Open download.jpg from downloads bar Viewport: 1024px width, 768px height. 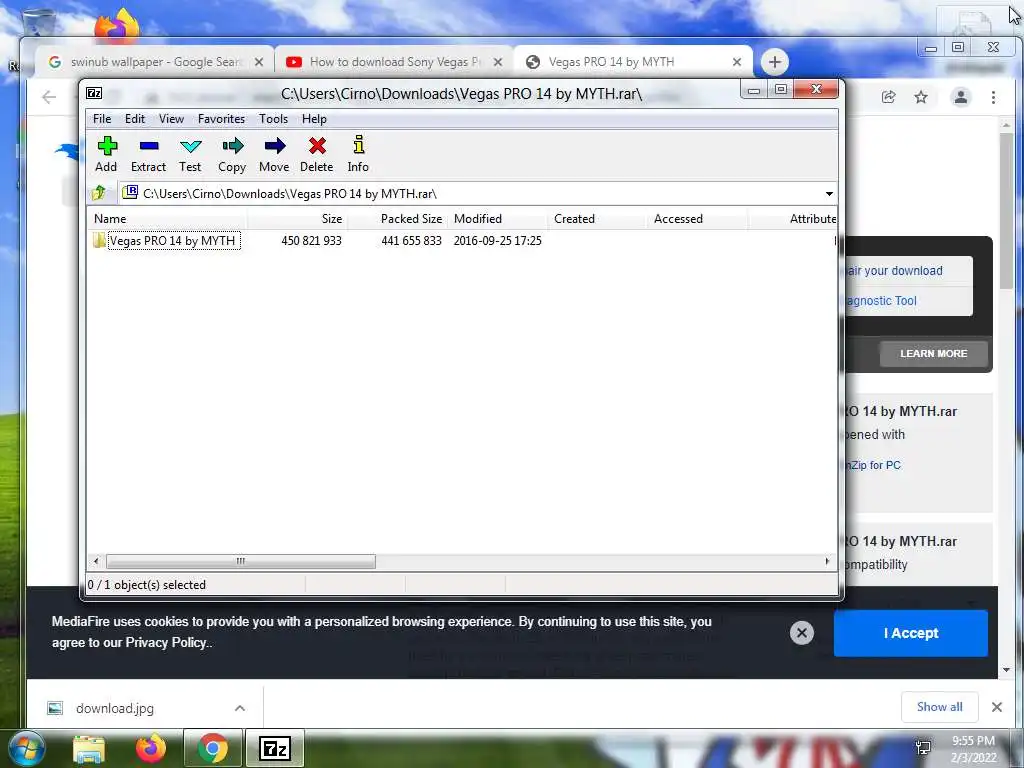(114, 708)
